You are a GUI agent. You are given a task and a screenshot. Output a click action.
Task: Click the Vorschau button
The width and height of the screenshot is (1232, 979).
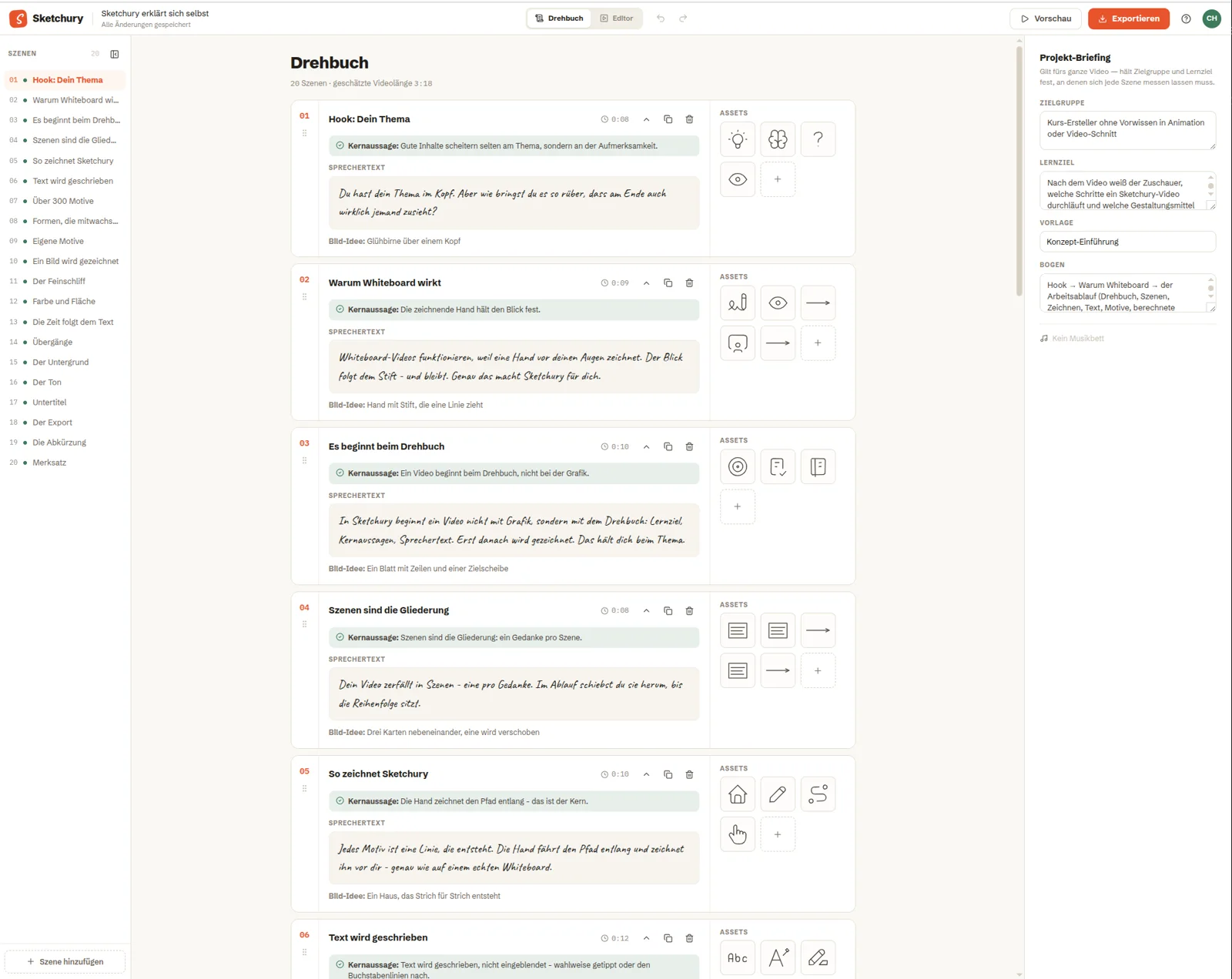pyautogui.click(x=1046, y=18)
